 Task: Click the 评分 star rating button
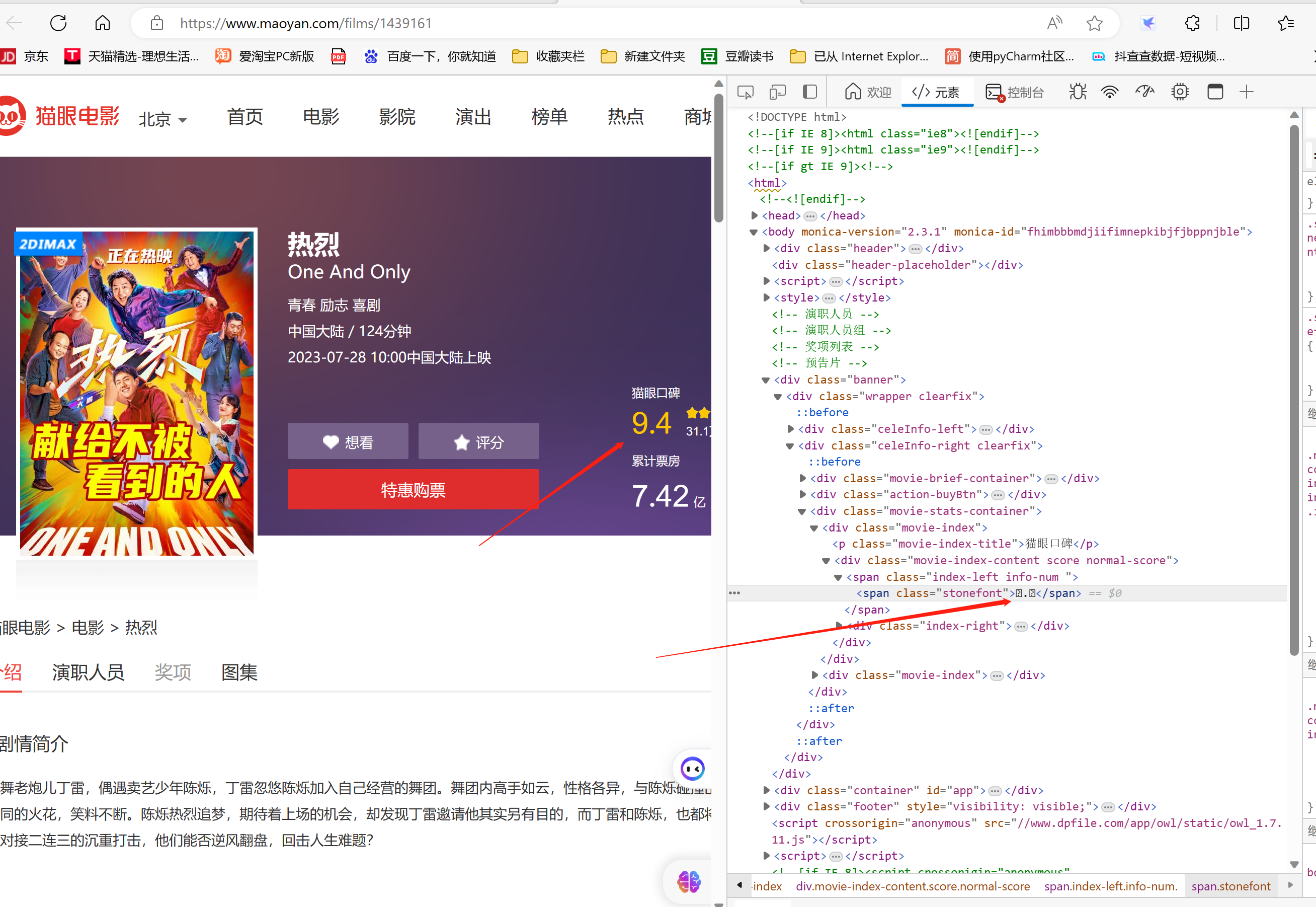[x=478, y=441]
